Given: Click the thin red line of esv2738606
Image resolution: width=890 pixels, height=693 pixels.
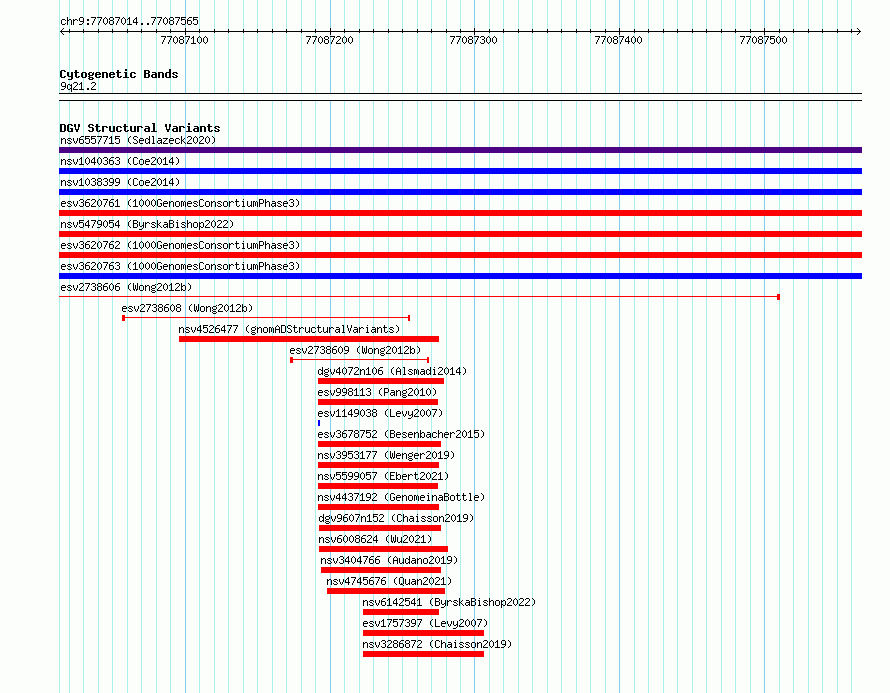Looking at the screenshot, I should pyautogui.click(x=419, y=297).
